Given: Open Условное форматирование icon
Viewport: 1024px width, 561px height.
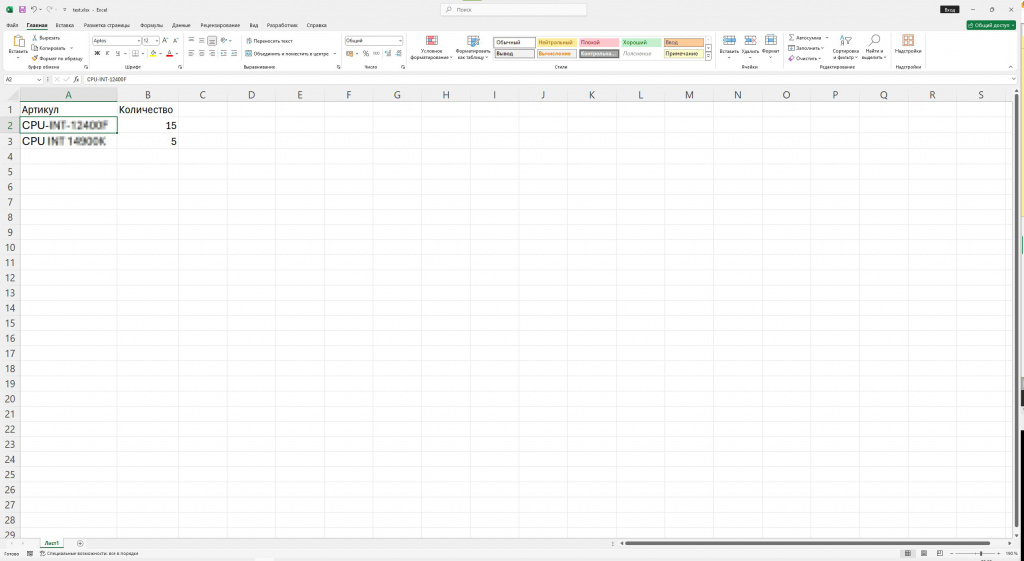Looking at the screenshot, I should coord(432,41).
